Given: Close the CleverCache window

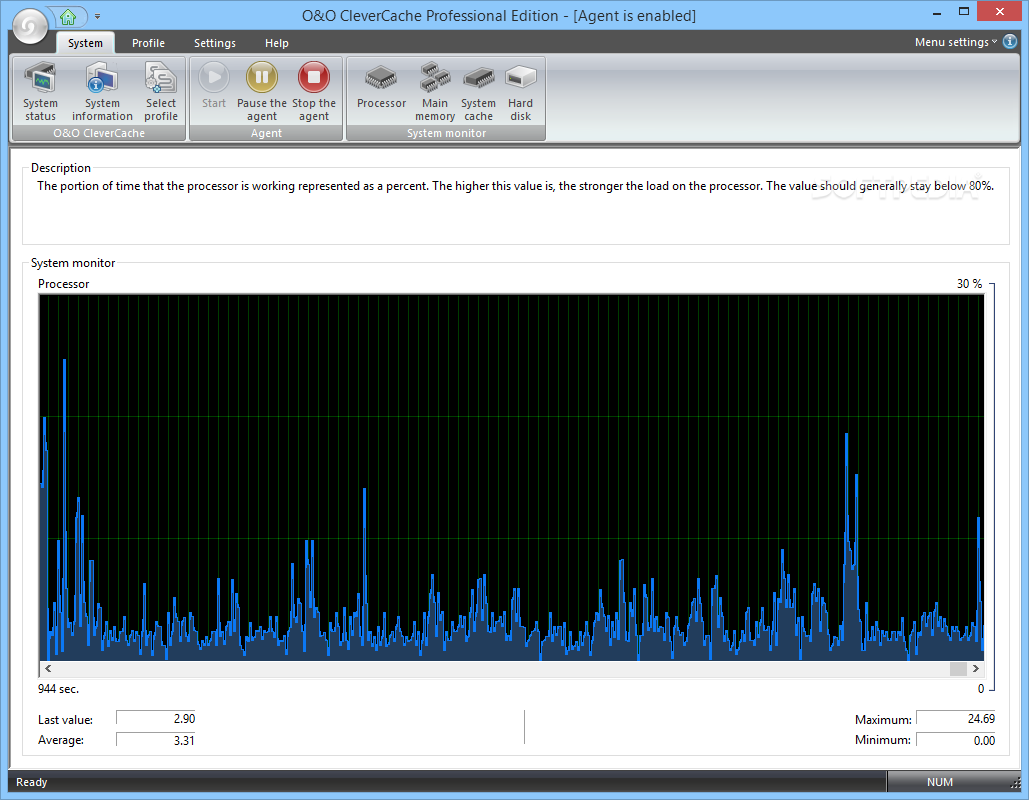Looking at the screenshot, I should point(1000,11).
